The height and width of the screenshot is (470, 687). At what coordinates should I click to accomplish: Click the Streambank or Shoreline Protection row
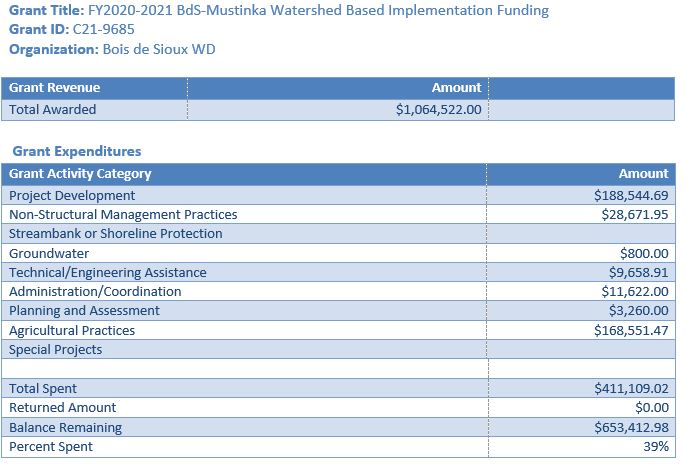[x=116, y=233]
